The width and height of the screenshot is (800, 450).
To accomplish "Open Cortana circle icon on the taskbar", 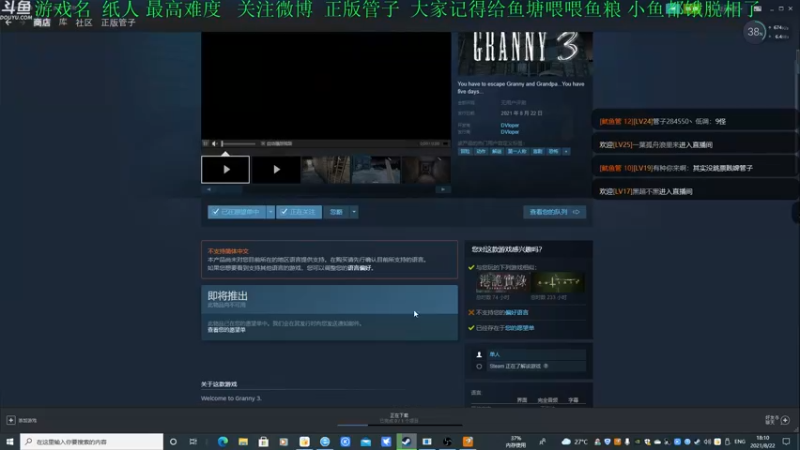I will pos(173,441).
